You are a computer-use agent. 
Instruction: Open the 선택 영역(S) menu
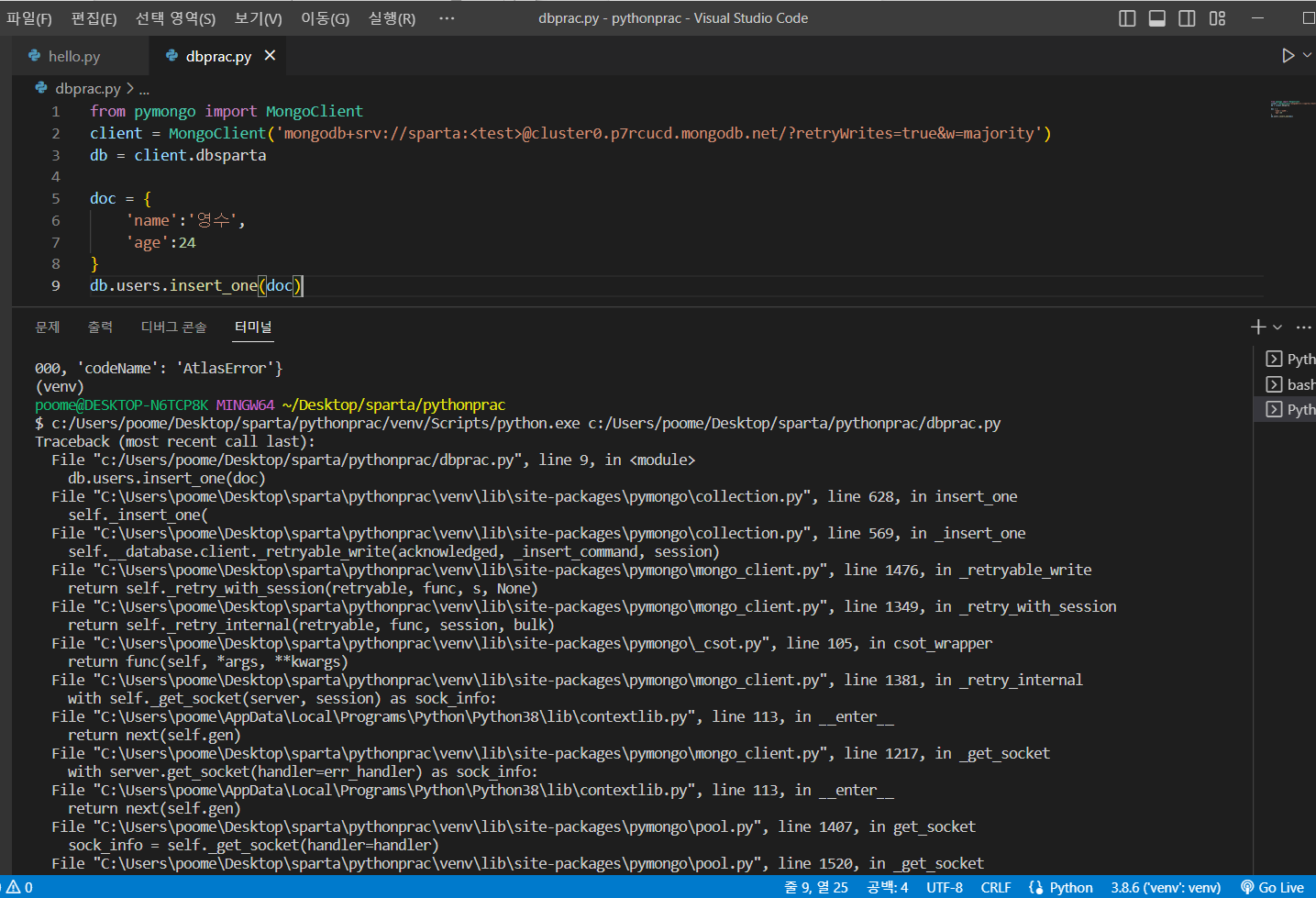click(x=175, y=18)
